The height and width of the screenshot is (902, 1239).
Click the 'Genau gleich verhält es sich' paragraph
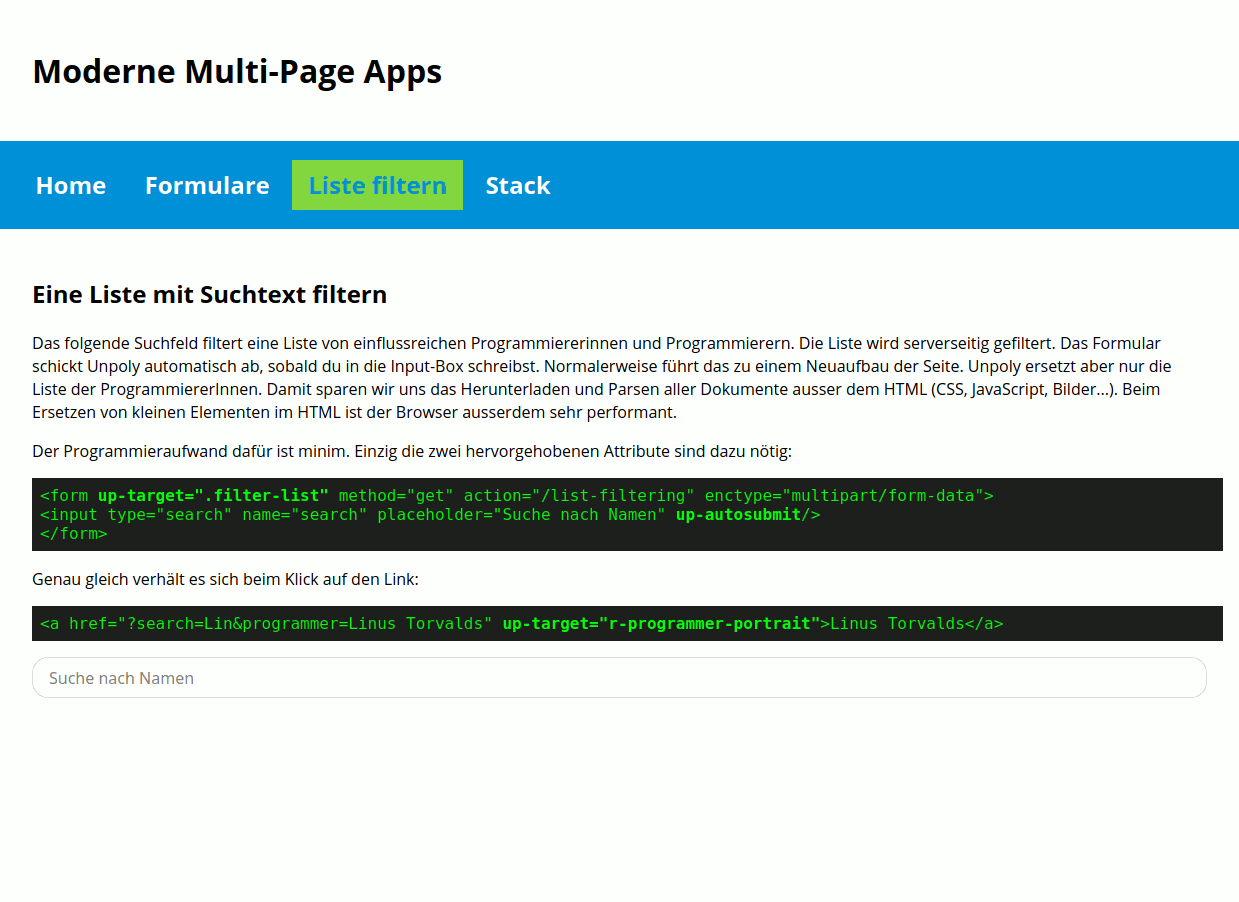(x=225, y=579)
